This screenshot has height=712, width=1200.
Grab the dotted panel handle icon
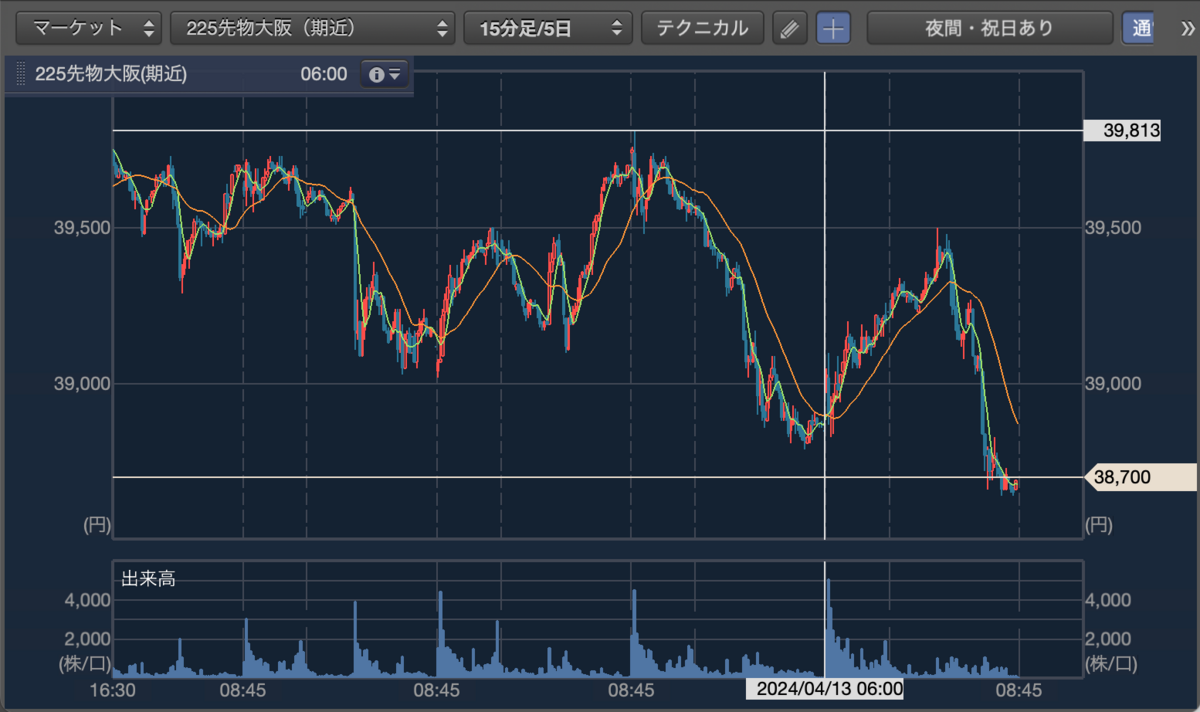[21, 75]
